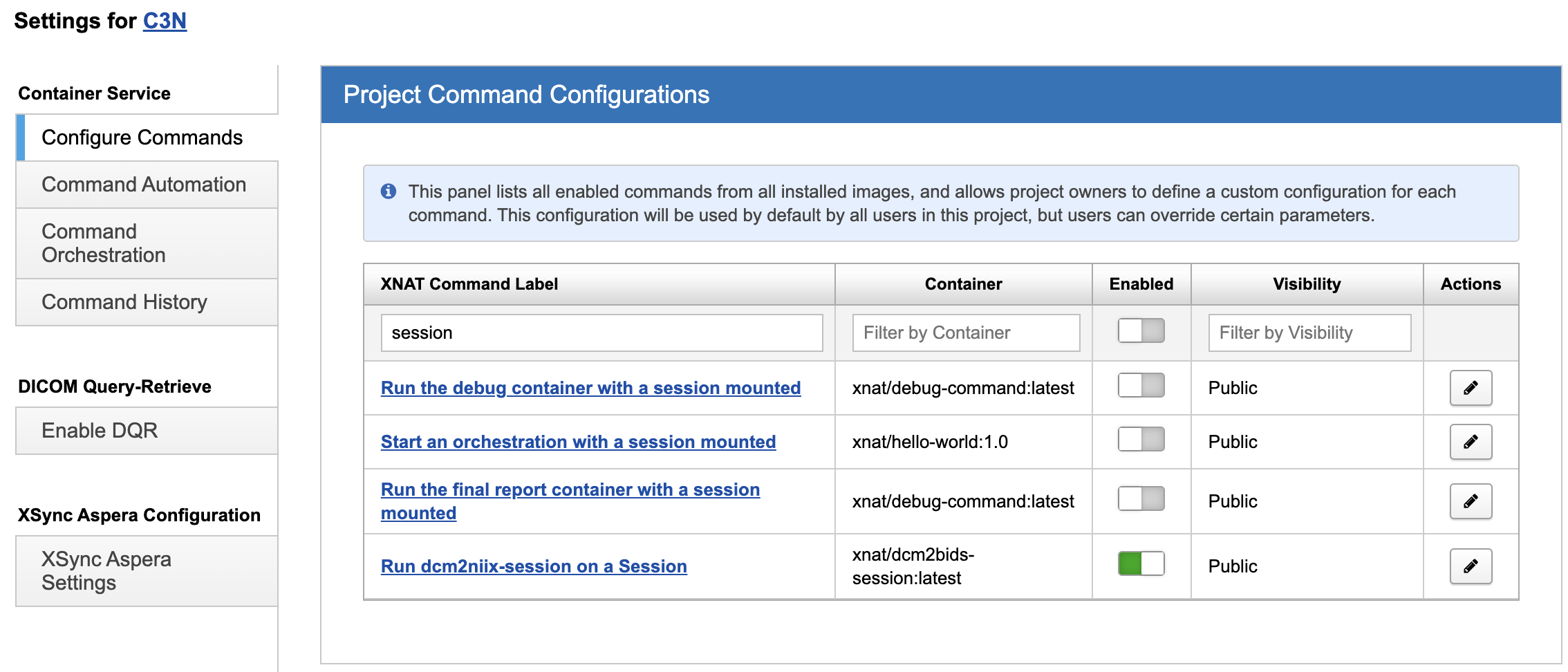The width and height of the screenshot is (1568, 672).
Task: Edit the final report container configuration
Action: click(x=1470, y=501)
